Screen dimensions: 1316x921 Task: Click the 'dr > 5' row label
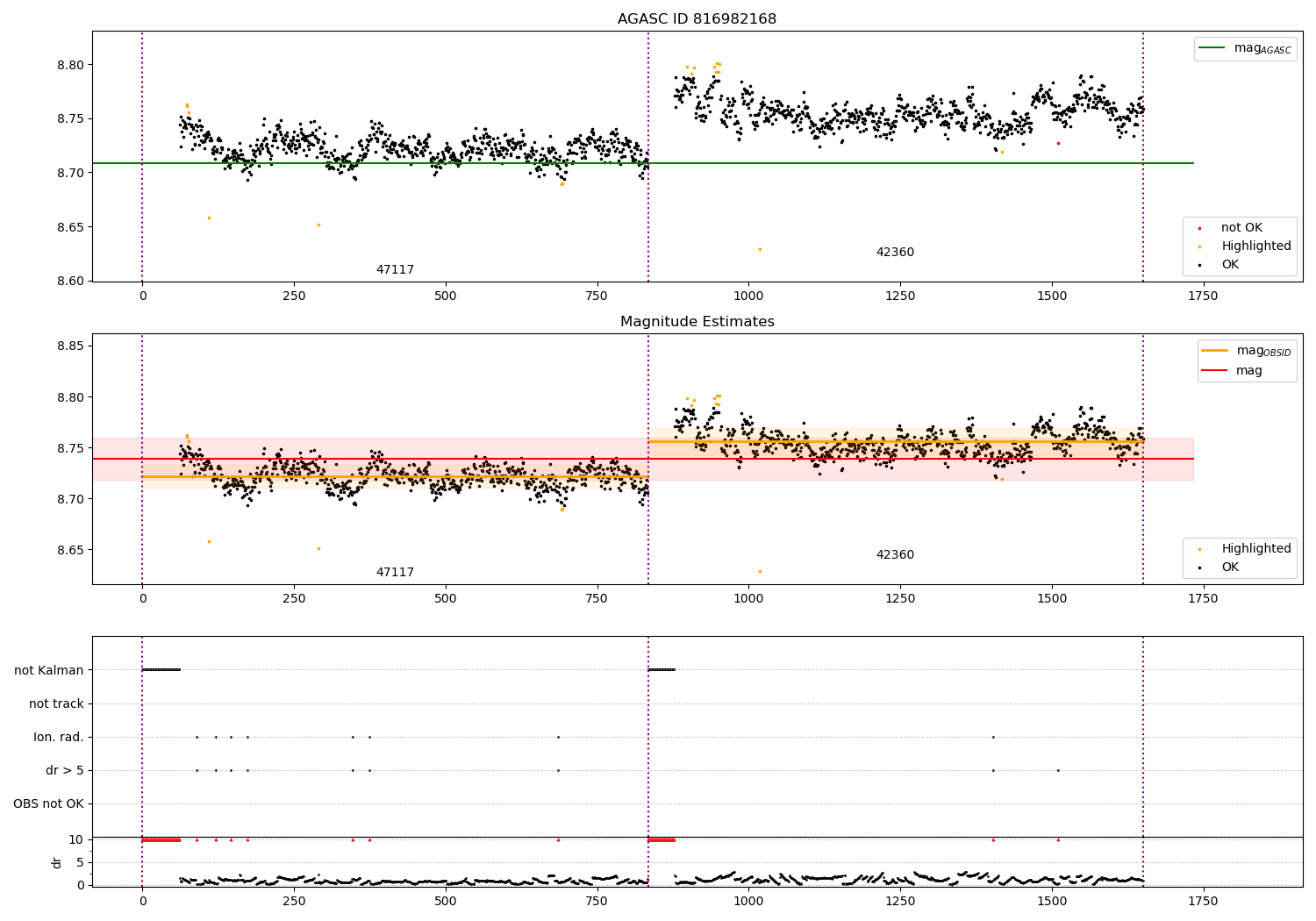65,770
